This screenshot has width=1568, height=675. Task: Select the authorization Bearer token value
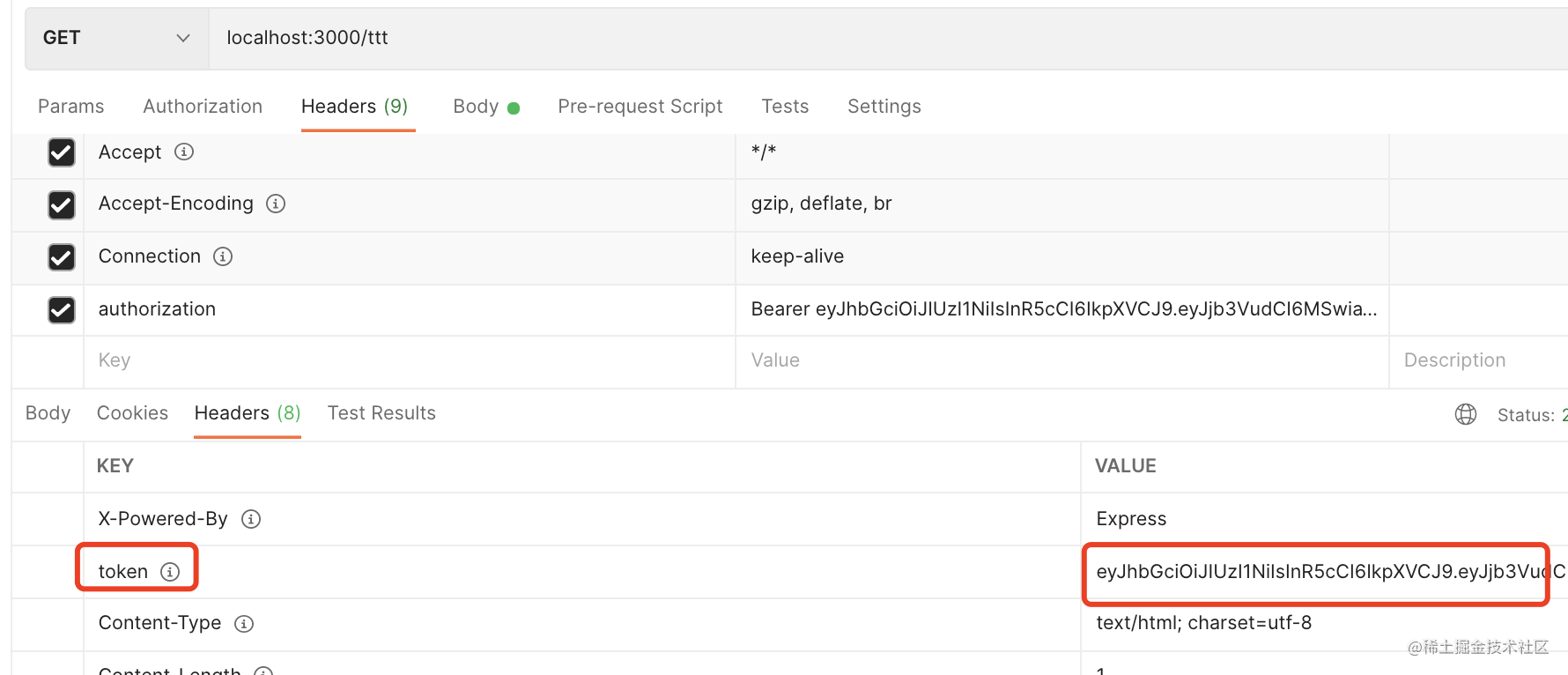(1062, 309)
